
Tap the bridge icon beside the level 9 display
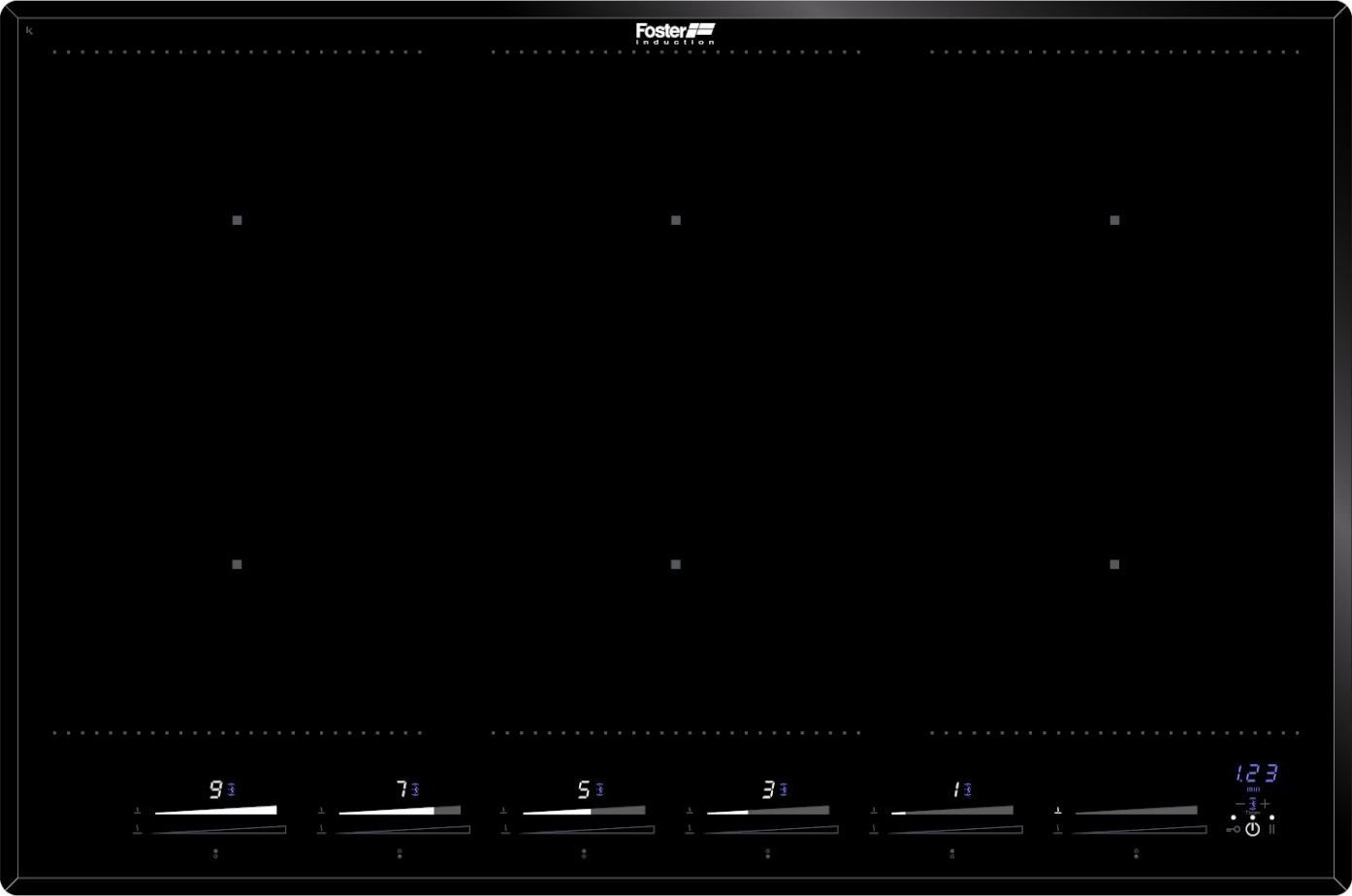point(233,787)
